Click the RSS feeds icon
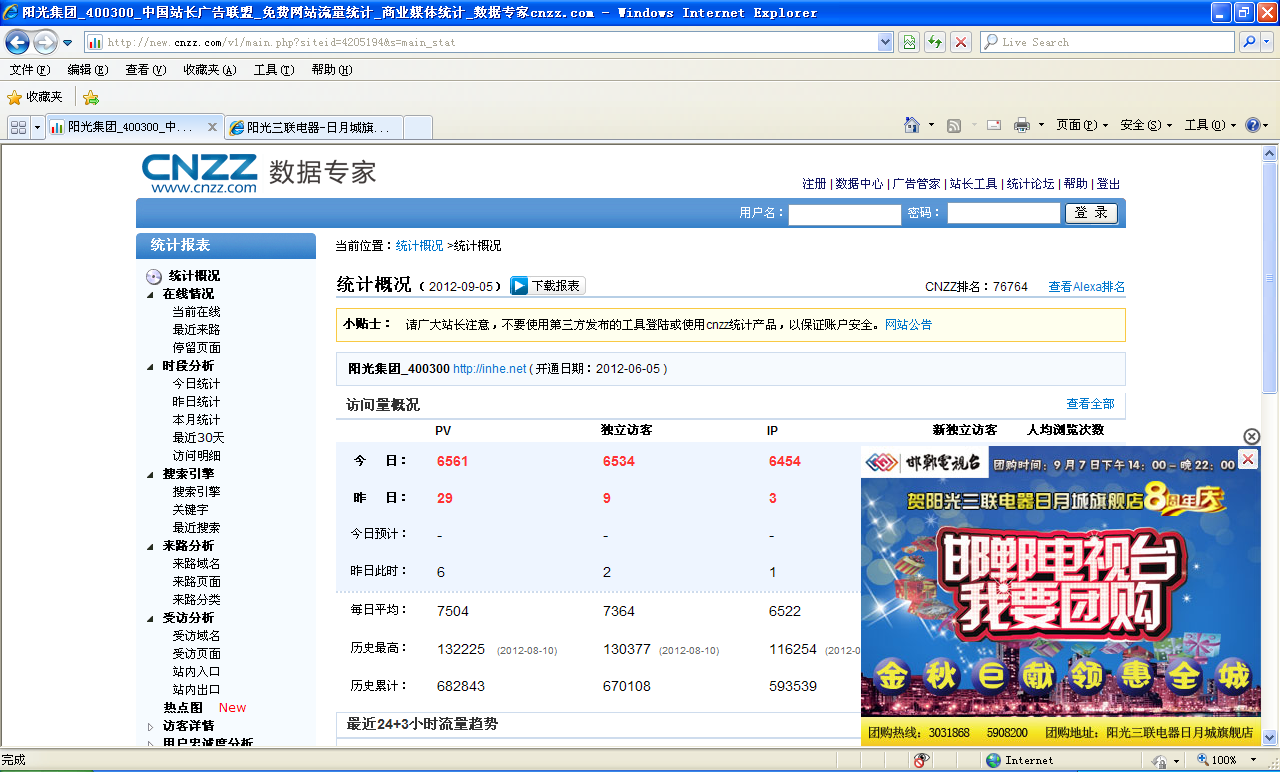Screen dimensions: 1280x772 (x=954, y=125)
